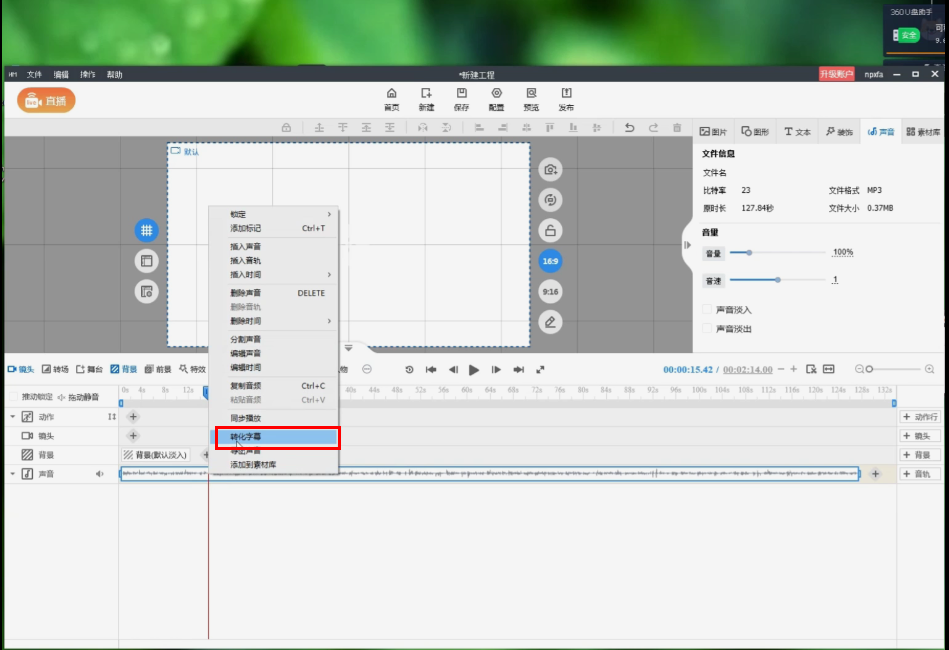Enable the 声音淡入 checkbox
Image resolution: width=949 pixels, height=650 pixels.
[x=708, y=310]
